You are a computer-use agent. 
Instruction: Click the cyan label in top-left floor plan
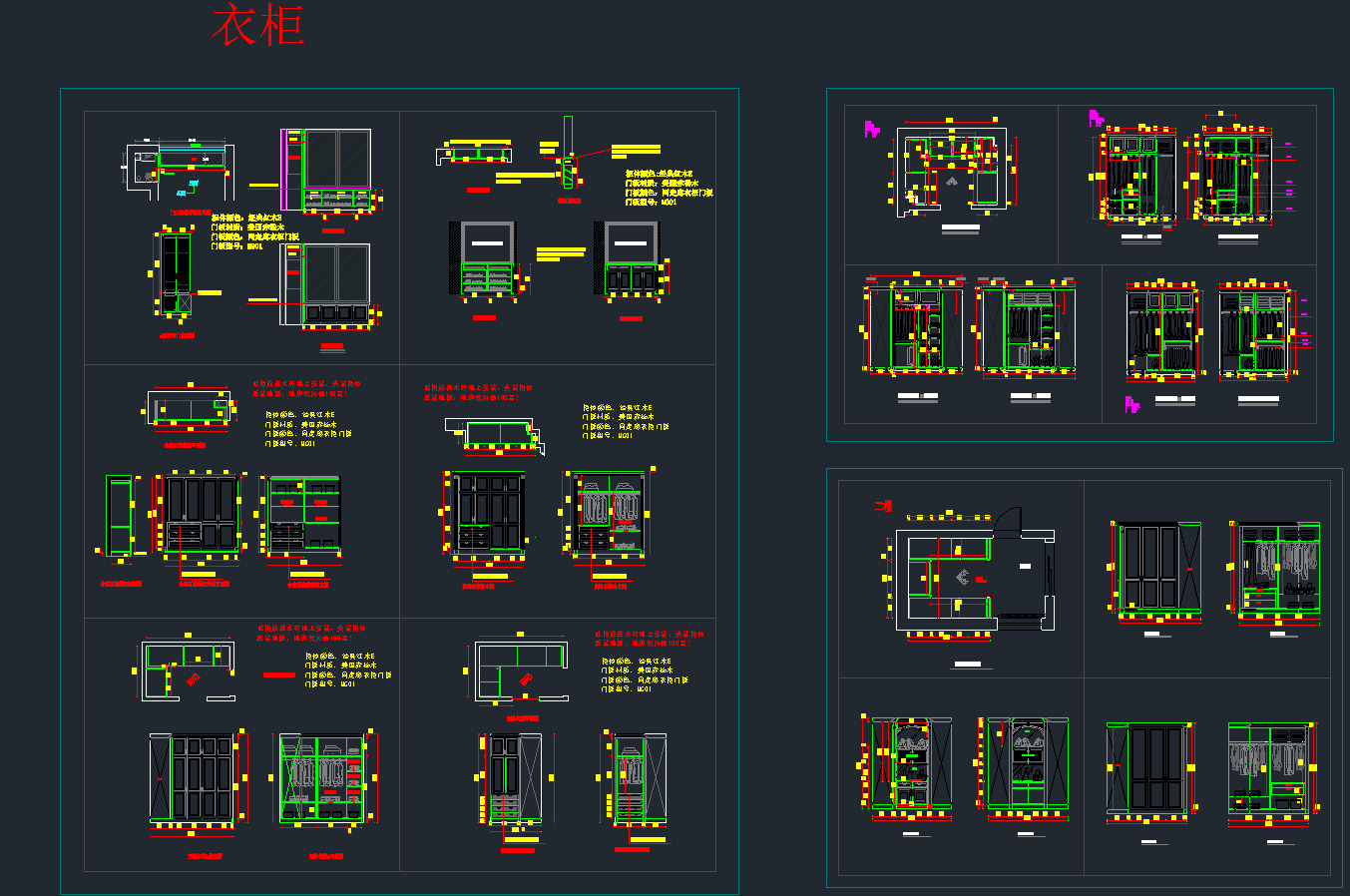pos(182,192)
